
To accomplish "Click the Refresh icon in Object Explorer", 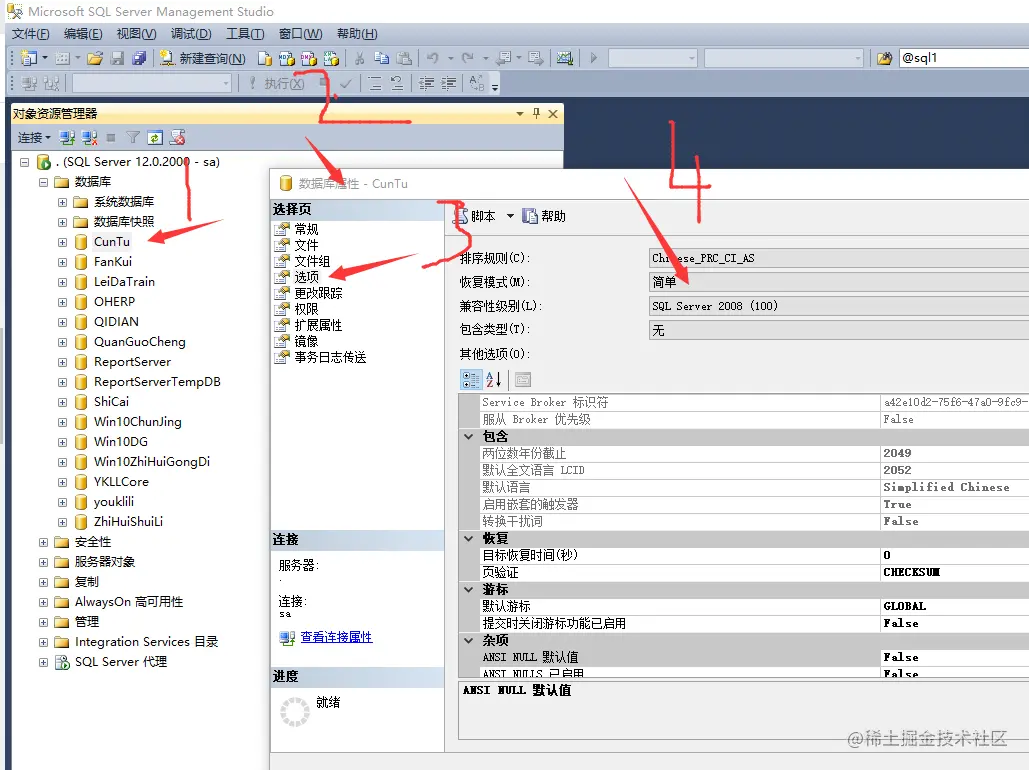I will click(x=155, y=138).
